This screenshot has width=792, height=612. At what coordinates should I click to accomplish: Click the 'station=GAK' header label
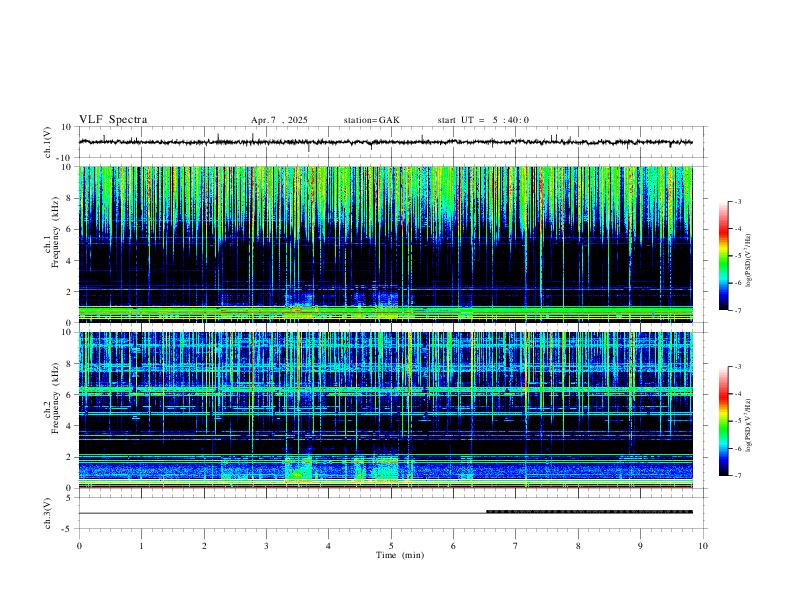371,120
